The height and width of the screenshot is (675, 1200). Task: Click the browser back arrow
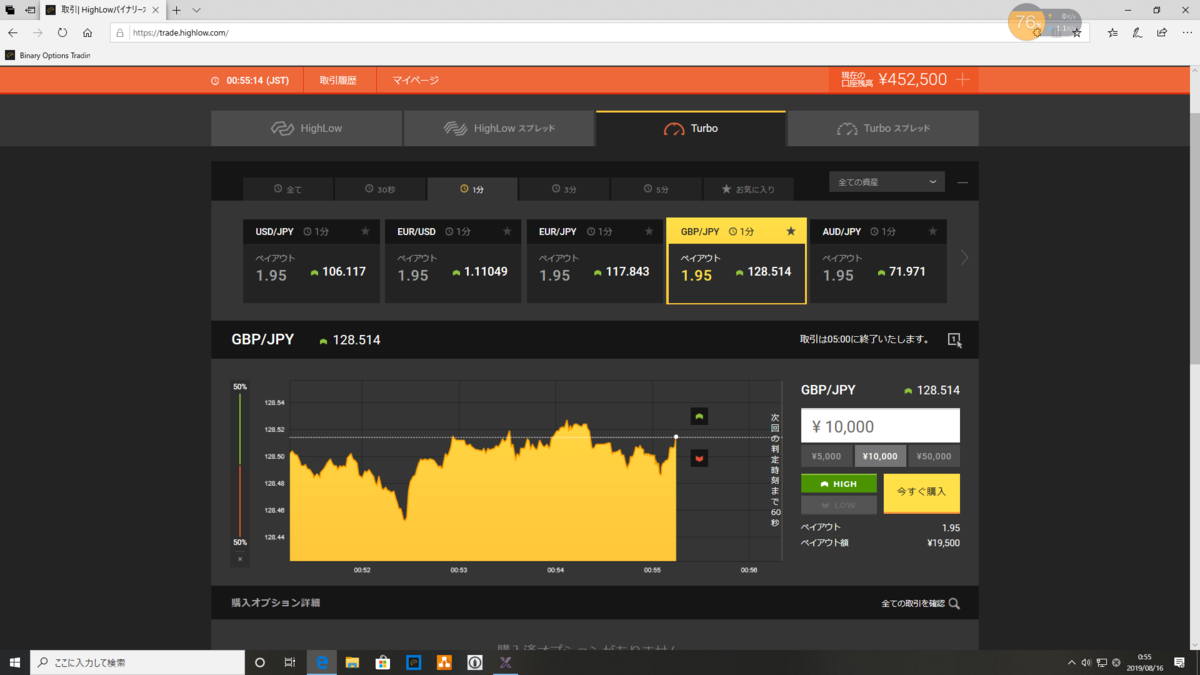pos(13,33)
